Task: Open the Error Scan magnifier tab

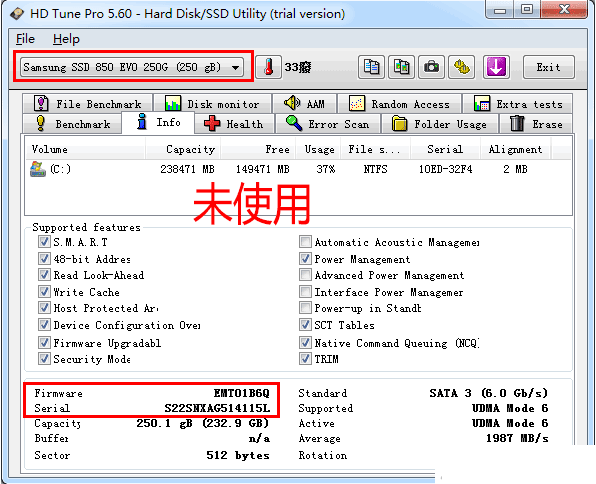Action: (x=328, y=124)
